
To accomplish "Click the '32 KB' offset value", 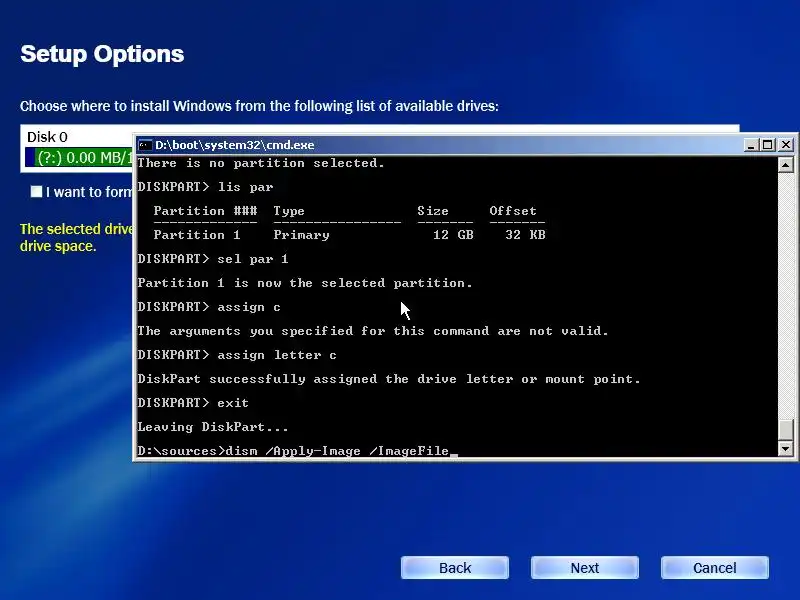I will [525, 235].
